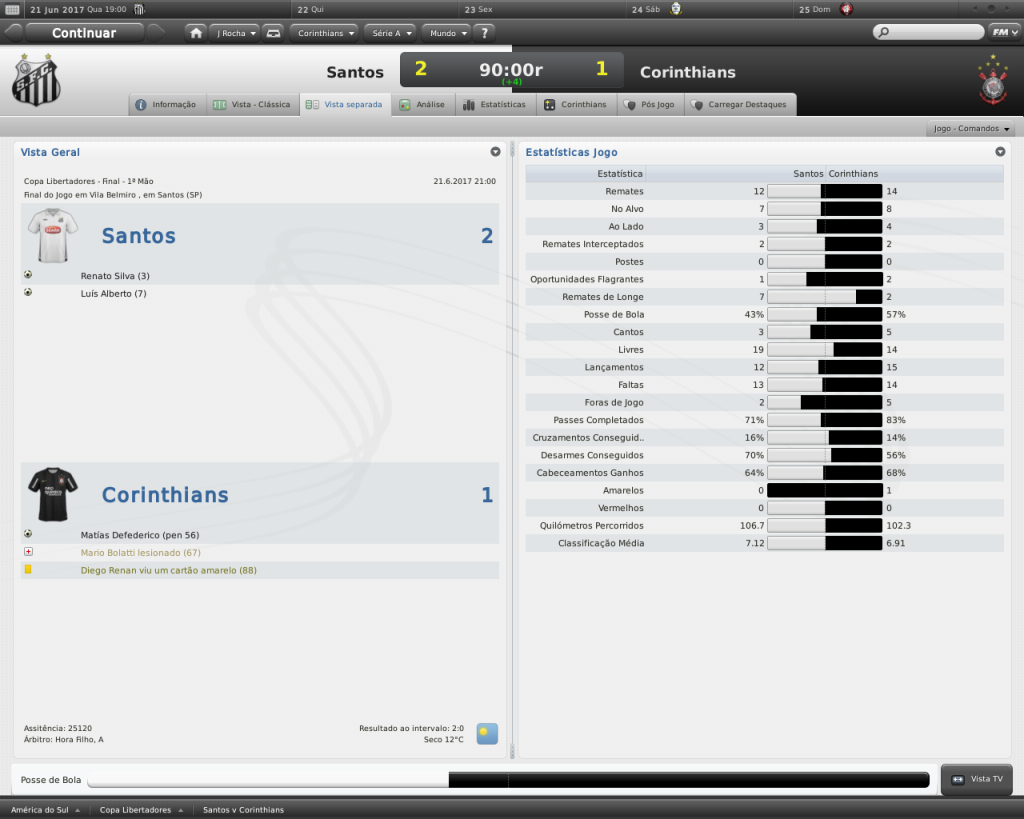
Task: Open the help question mark icon
Action: click(485, 33)
